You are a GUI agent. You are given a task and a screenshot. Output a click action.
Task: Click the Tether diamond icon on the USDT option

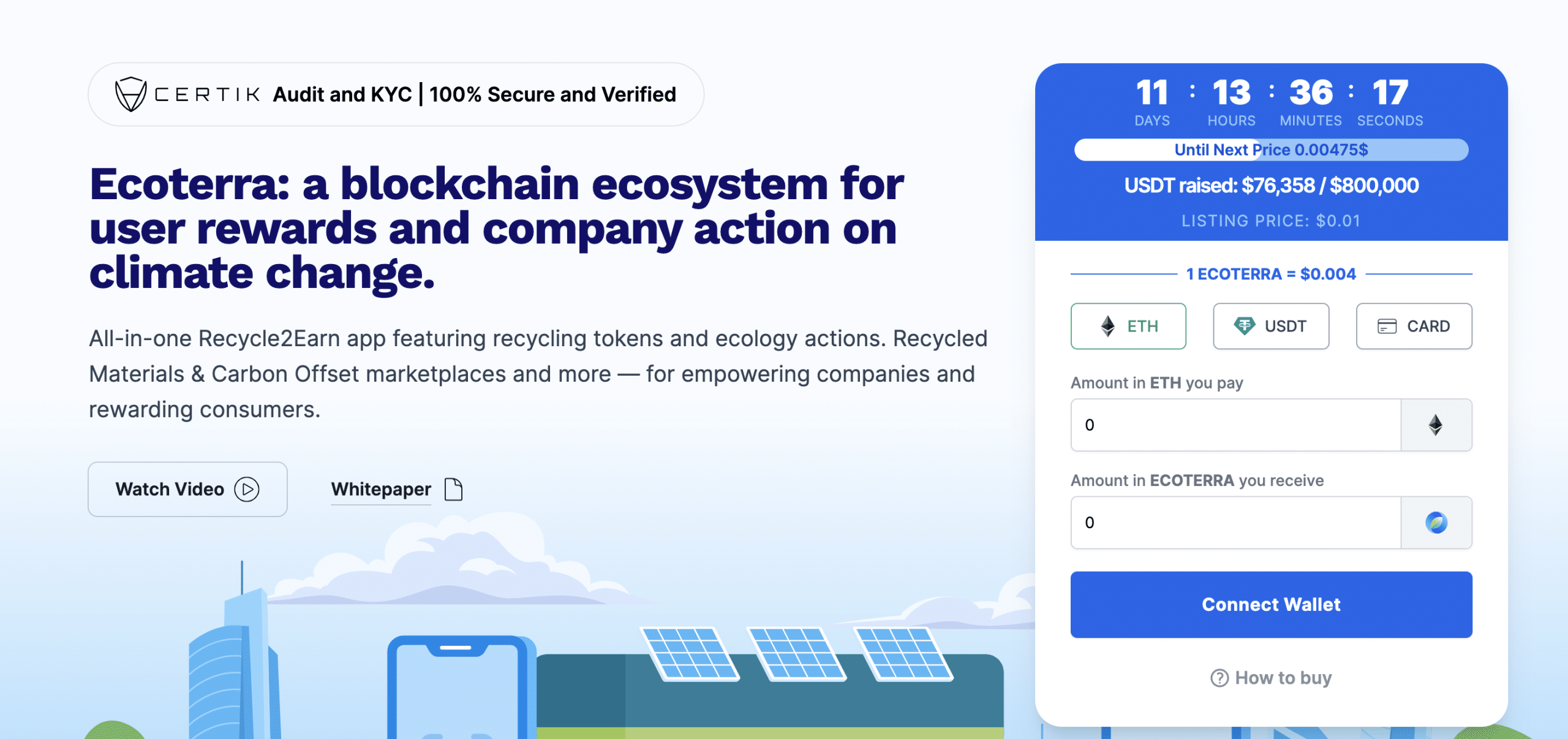tap(1244, 326)
